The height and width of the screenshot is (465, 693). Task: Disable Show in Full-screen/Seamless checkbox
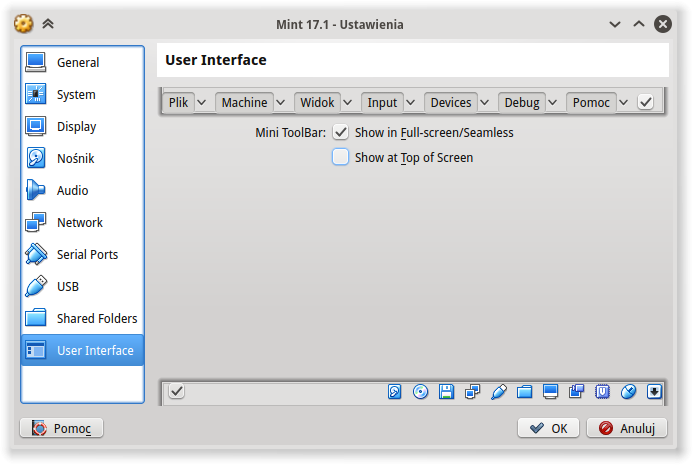click(340, 132)
